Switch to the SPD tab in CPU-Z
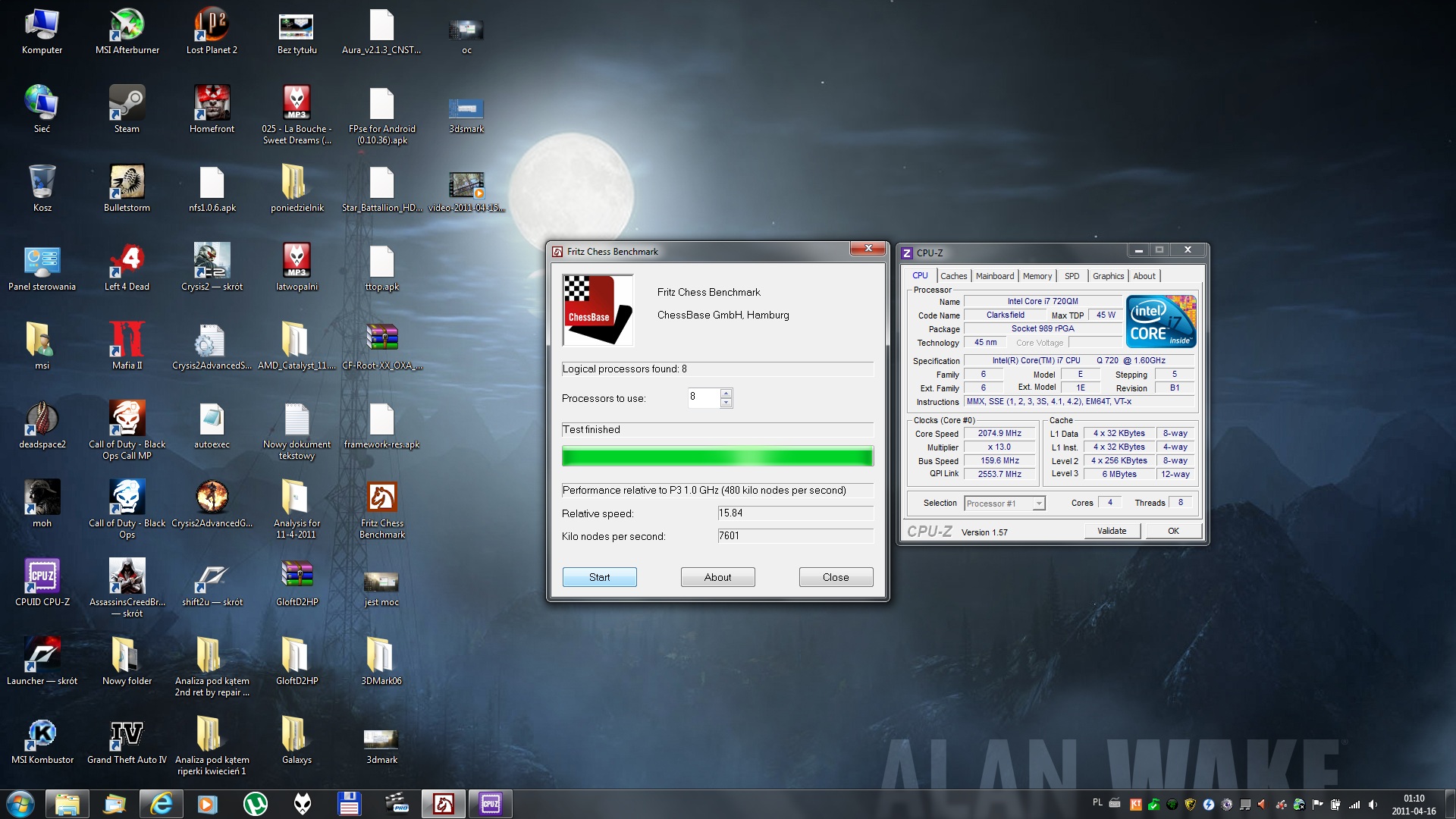The image size is (1456, 819). pos(1072,276)
